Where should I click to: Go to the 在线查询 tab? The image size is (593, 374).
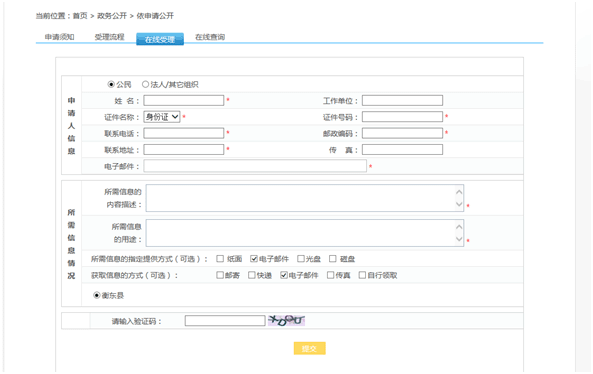(210, 37)
